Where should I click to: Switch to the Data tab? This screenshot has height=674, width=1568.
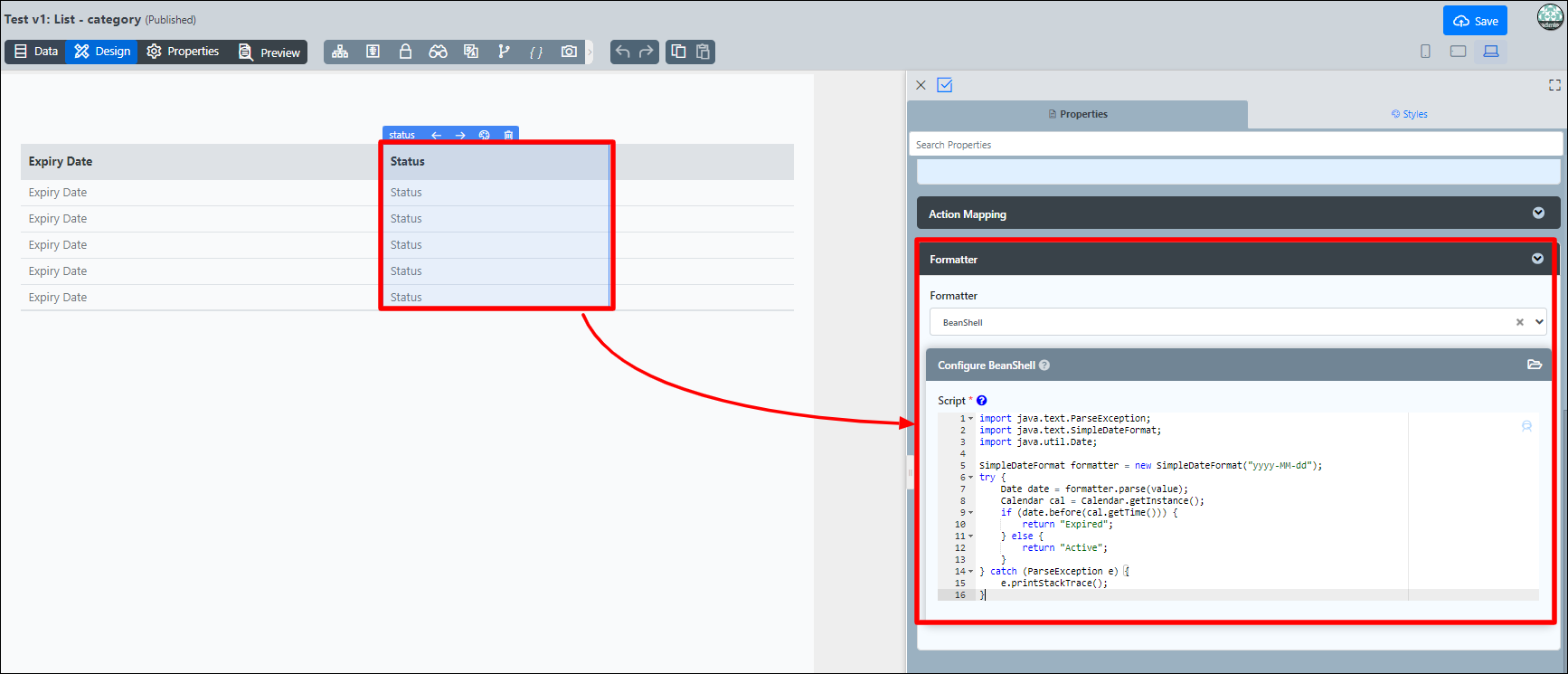[x=36, y=52]
